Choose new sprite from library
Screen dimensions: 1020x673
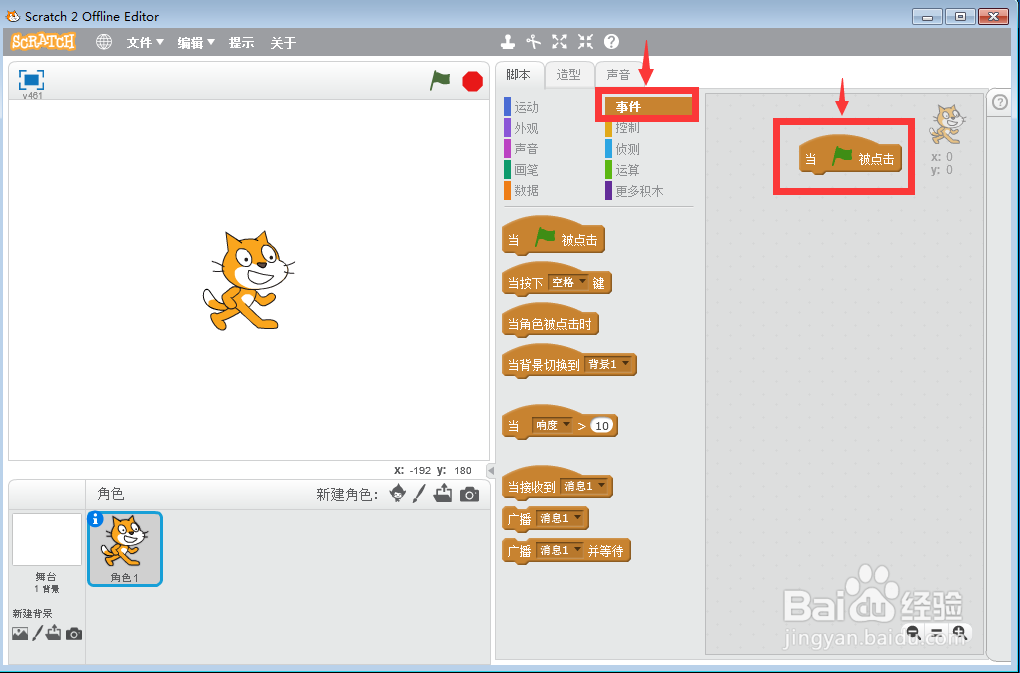397,494
